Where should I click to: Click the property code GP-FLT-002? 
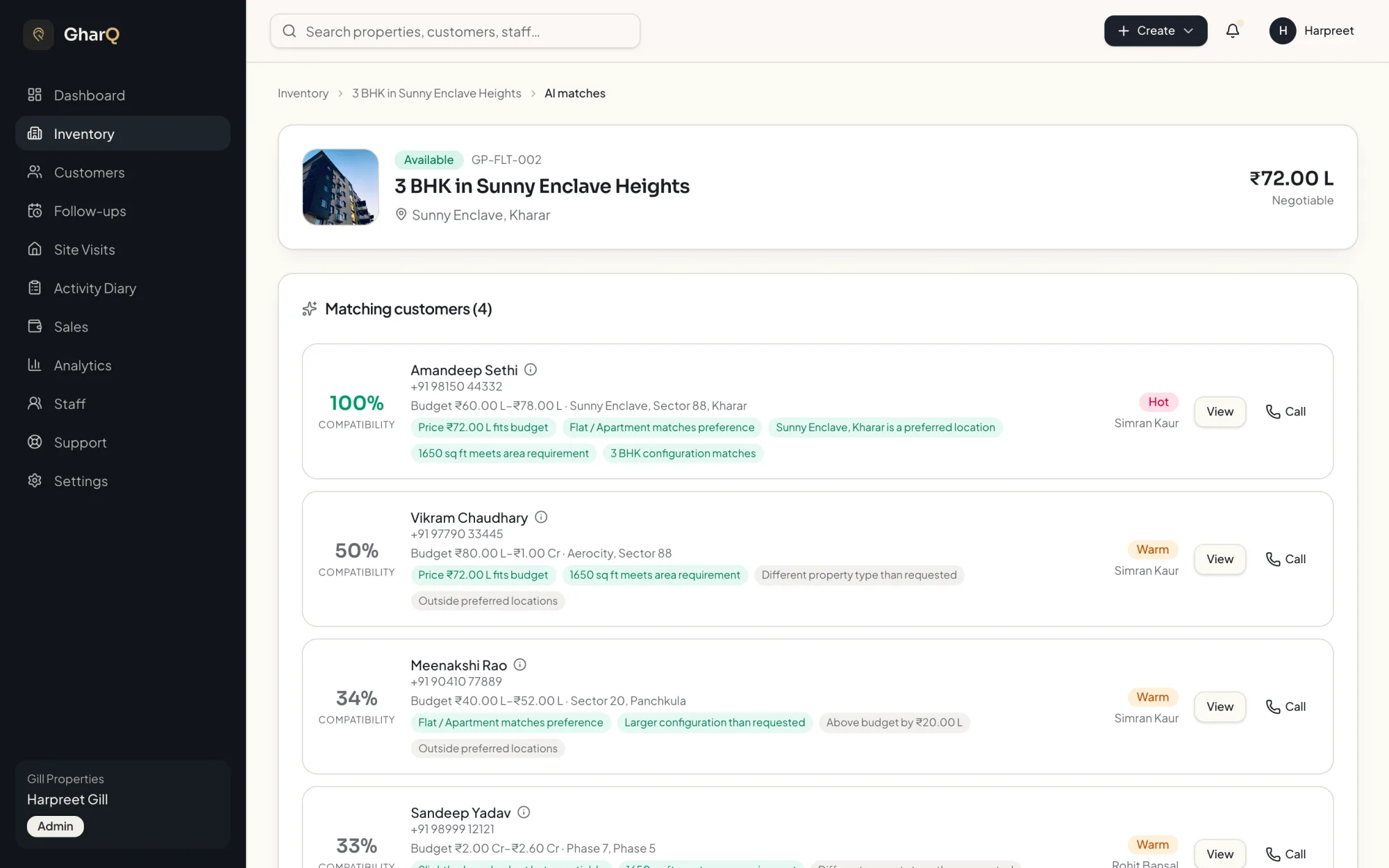(x=506, y=160)
